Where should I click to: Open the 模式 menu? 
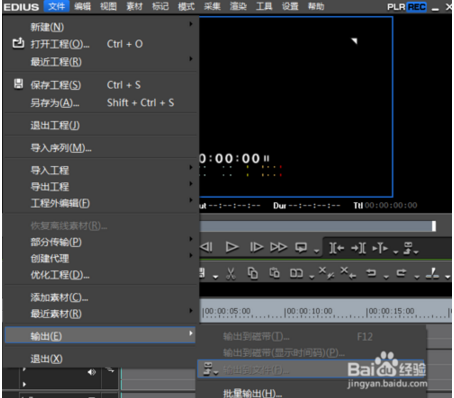[x=186, y=6]
